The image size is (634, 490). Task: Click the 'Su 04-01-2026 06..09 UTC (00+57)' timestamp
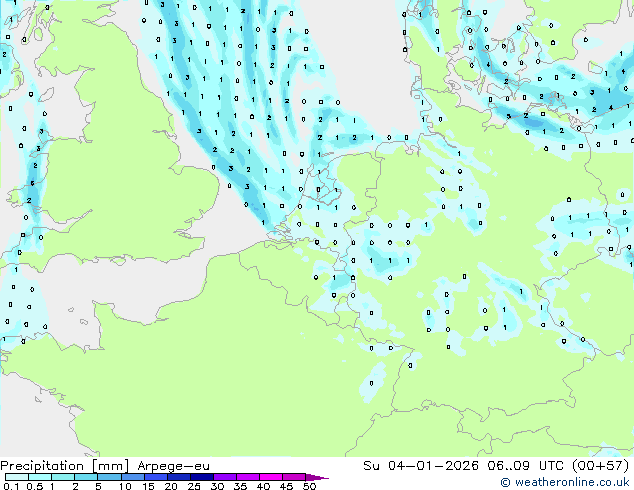tap(496, 466)
